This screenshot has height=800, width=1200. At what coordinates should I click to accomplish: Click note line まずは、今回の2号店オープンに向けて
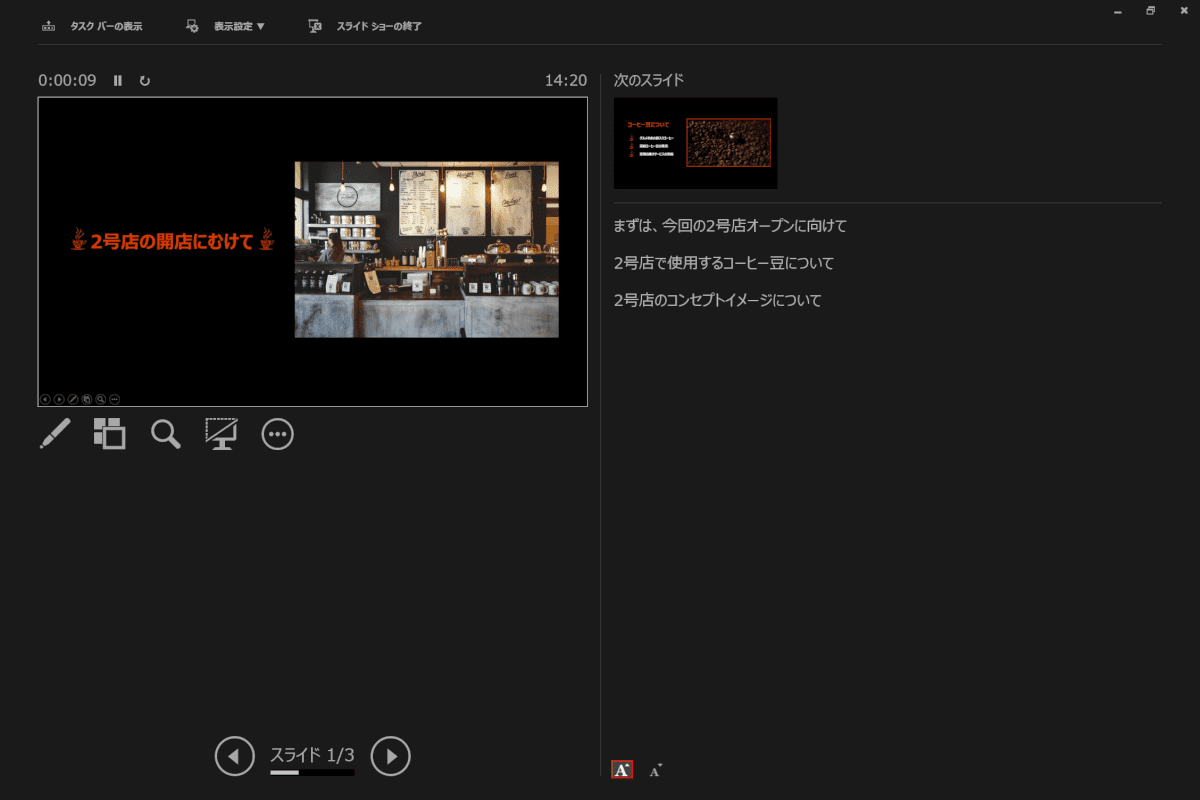point(730,226)
